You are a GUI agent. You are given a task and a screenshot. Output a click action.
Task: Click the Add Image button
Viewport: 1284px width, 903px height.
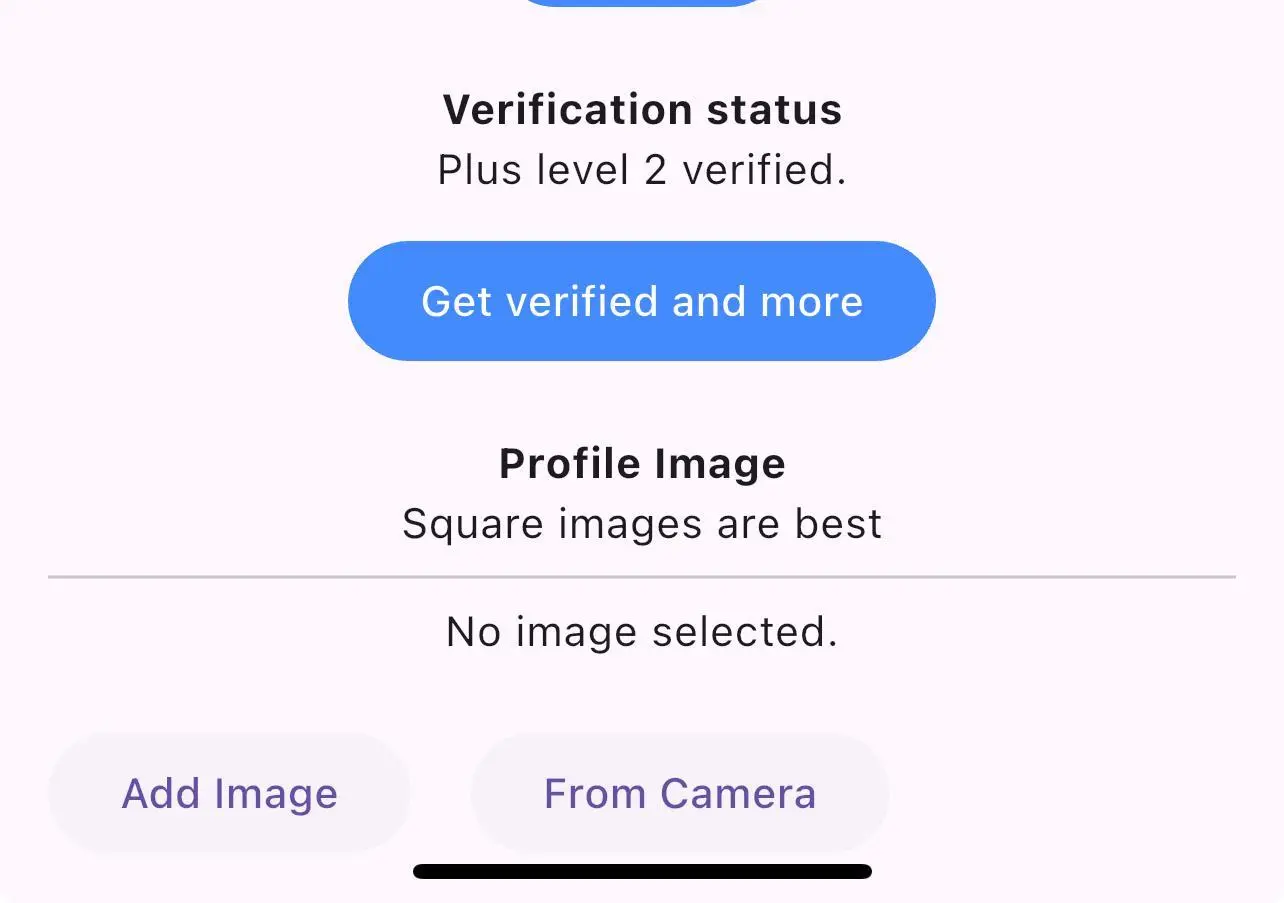point(229,794)
